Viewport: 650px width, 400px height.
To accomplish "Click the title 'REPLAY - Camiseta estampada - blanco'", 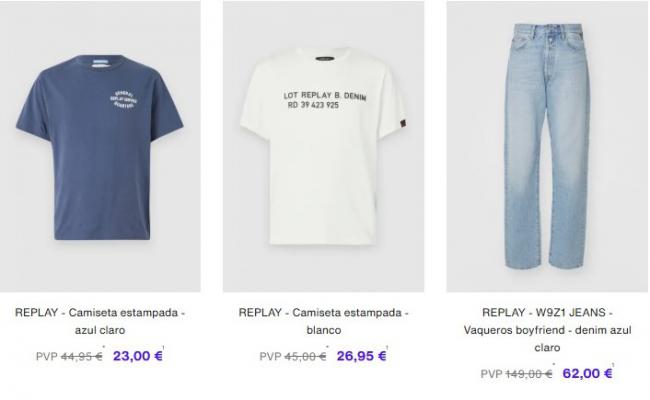I will [323, 321].
